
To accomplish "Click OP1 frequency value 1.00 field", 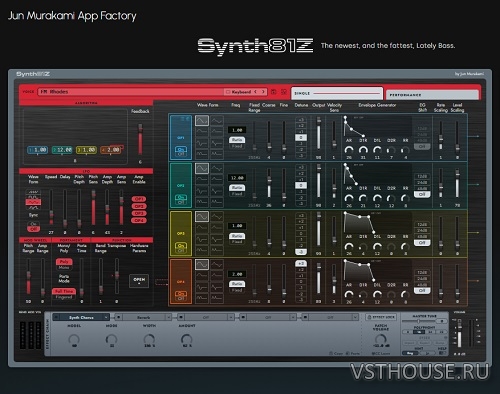I will click(x=237, y=130).
